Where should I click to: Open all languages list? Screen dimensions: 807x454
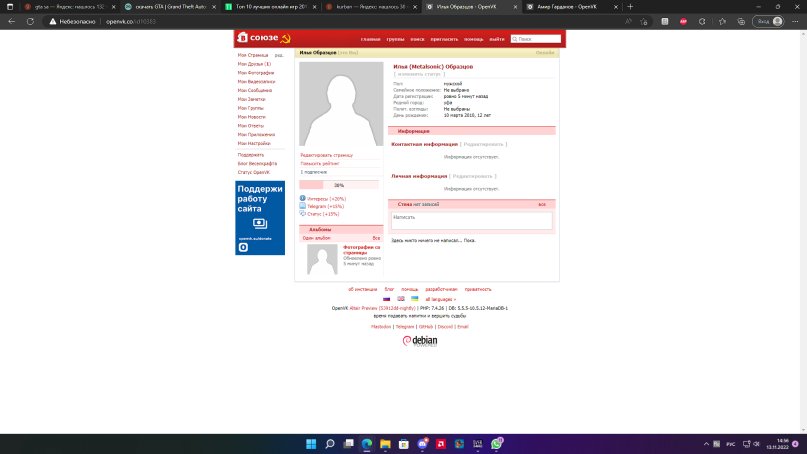click(440, 299)
